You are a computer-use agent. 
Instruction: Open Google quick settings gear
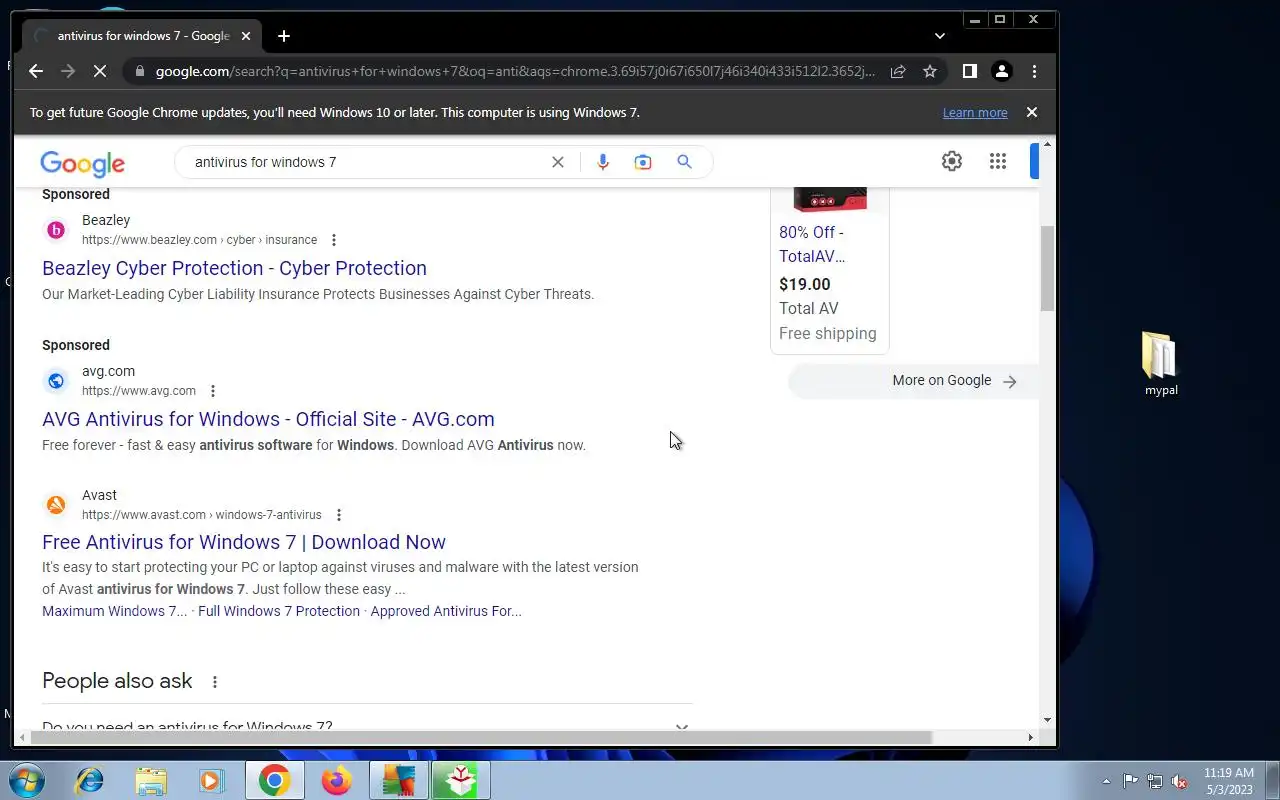(x=952, y=161)
